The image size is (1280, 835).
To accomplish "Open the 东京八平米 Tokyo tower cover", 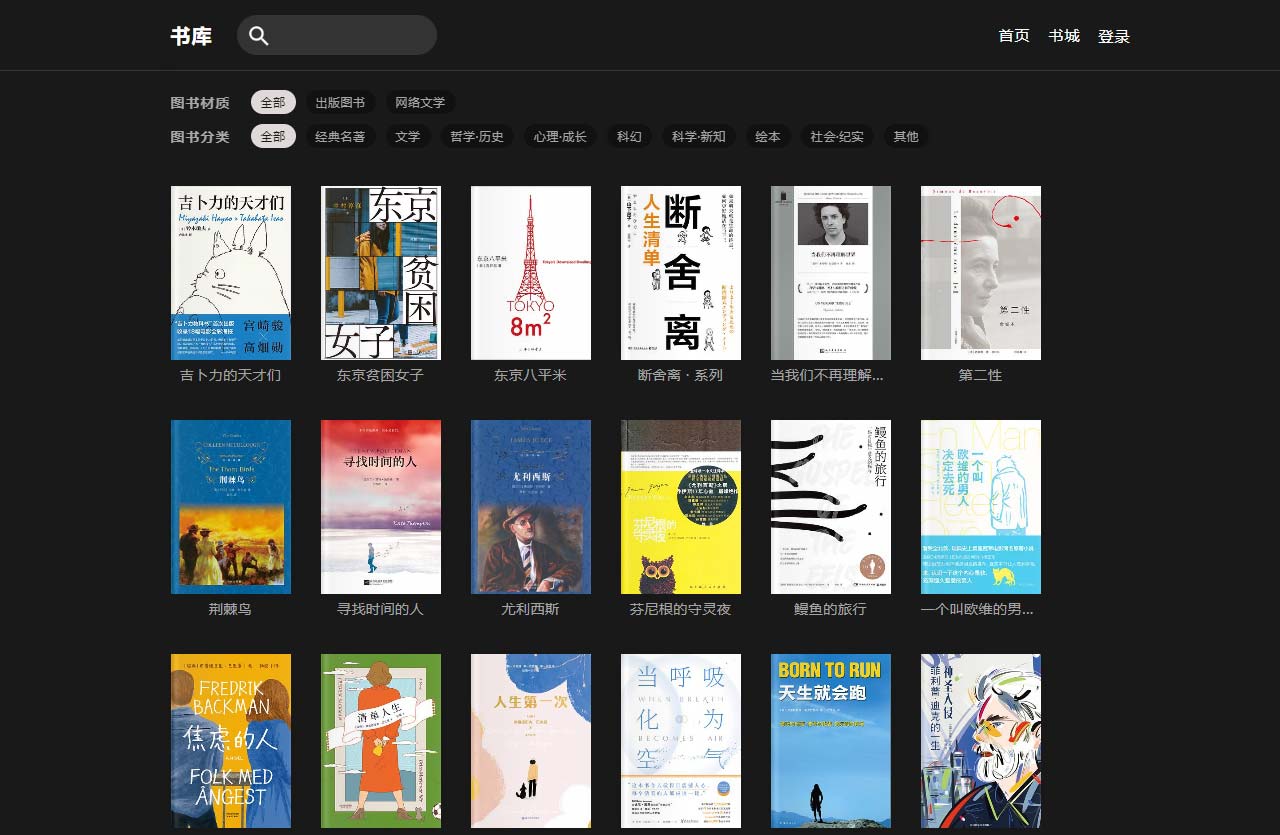I will [x=531, y=273].
